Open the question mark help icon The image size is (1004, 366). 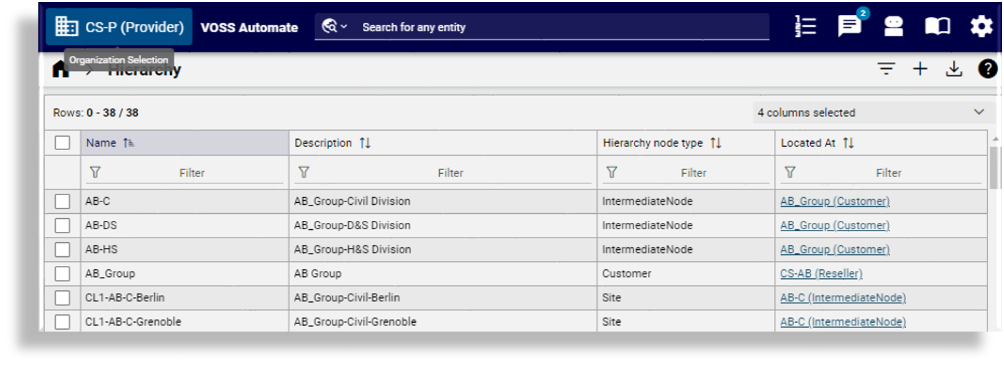click(x=987, y=69)
